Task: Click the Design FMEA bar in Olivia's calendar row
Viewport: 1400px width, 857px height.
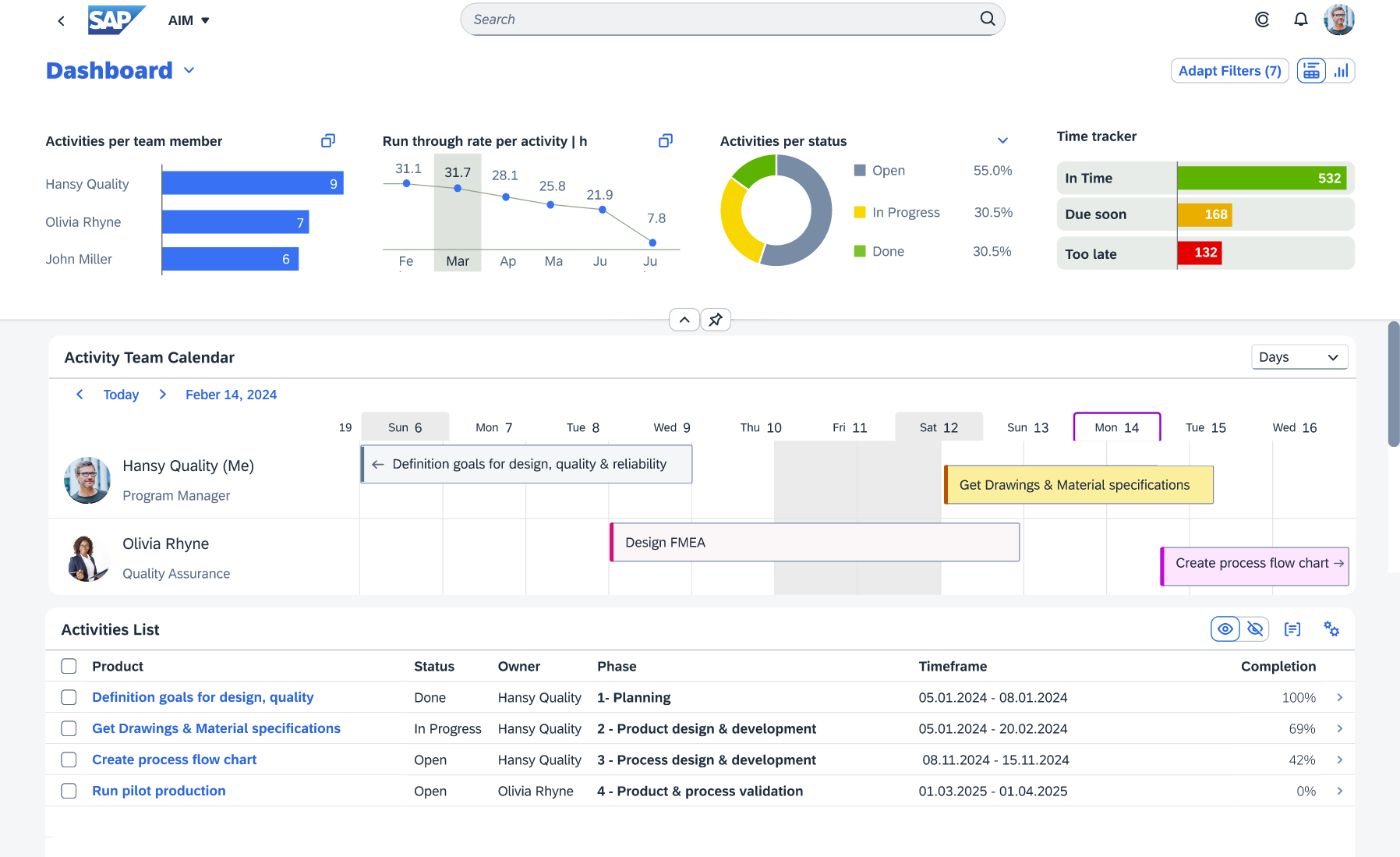Action: 814,541
